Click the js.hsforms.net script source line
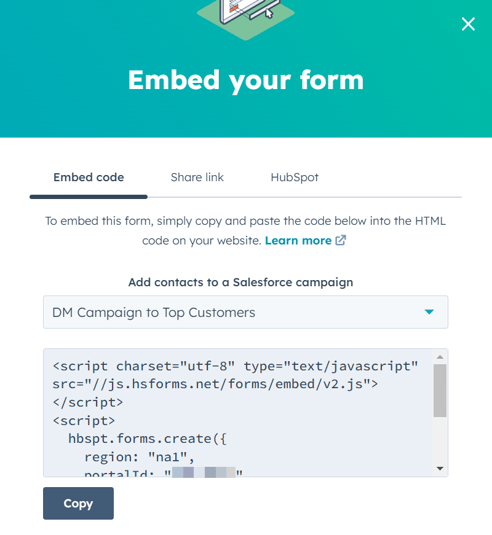The height and width of the screenshot is (535, 492). pos(215,384)
